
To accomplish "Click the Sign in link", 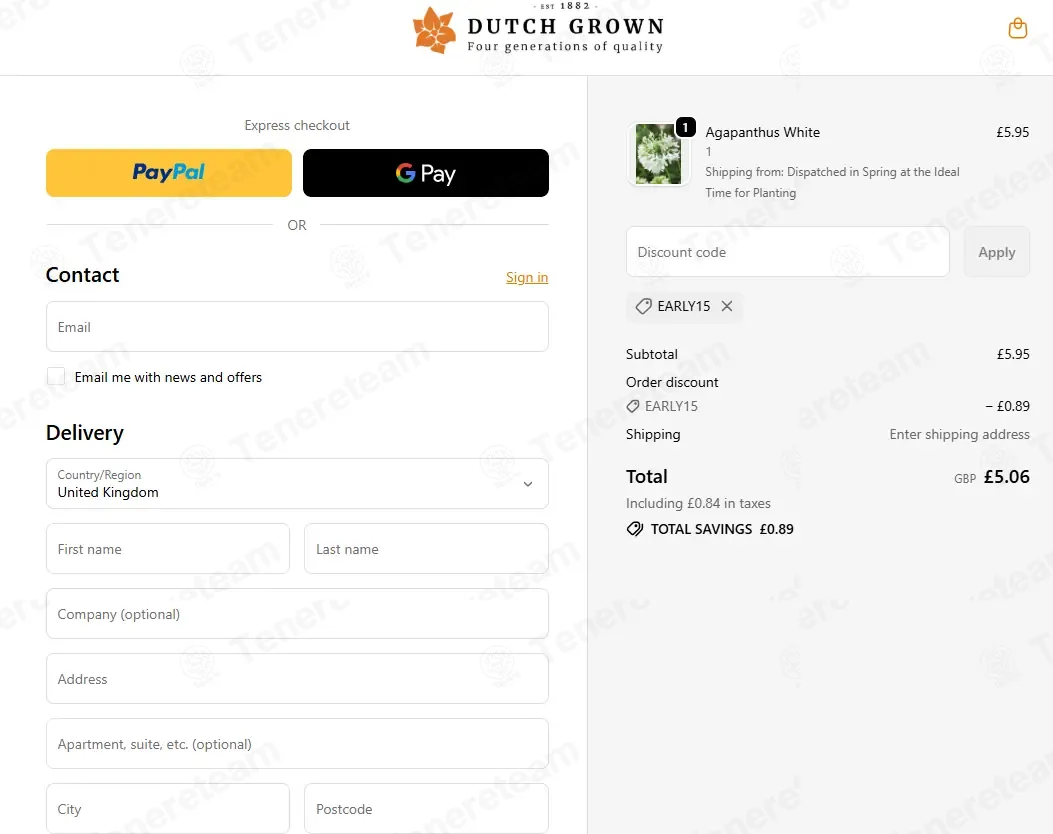I will click(526, 277).
